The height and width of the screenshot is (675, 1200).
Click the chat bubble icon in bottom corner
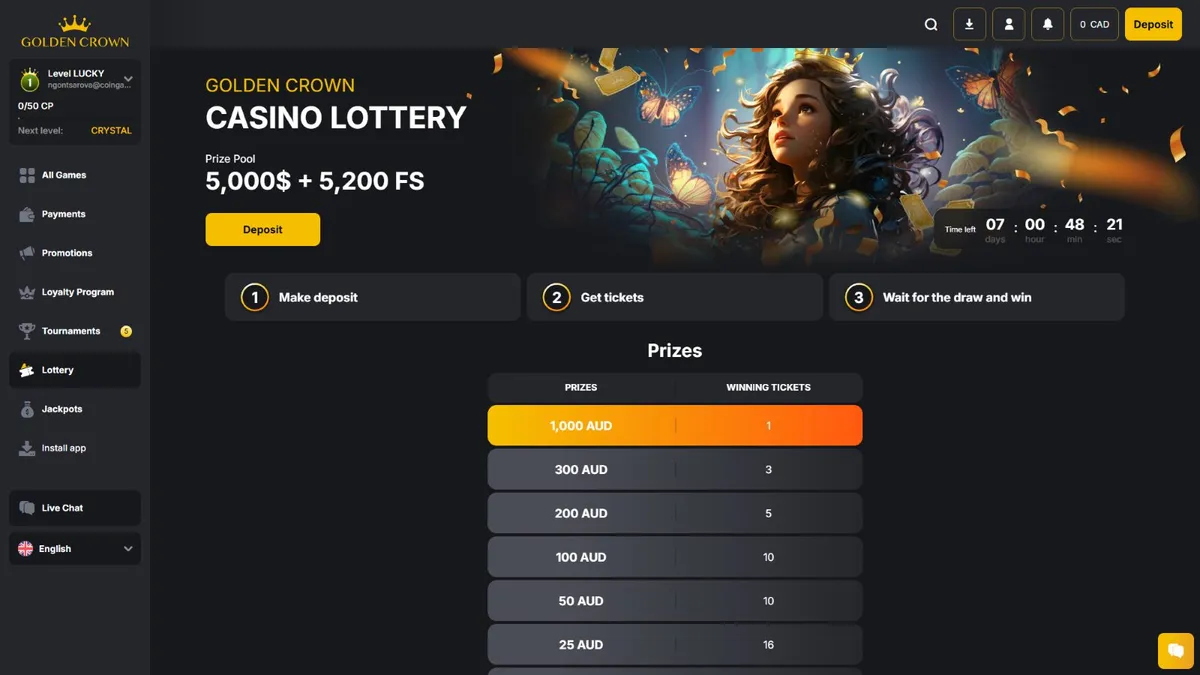pos(1175,650)
